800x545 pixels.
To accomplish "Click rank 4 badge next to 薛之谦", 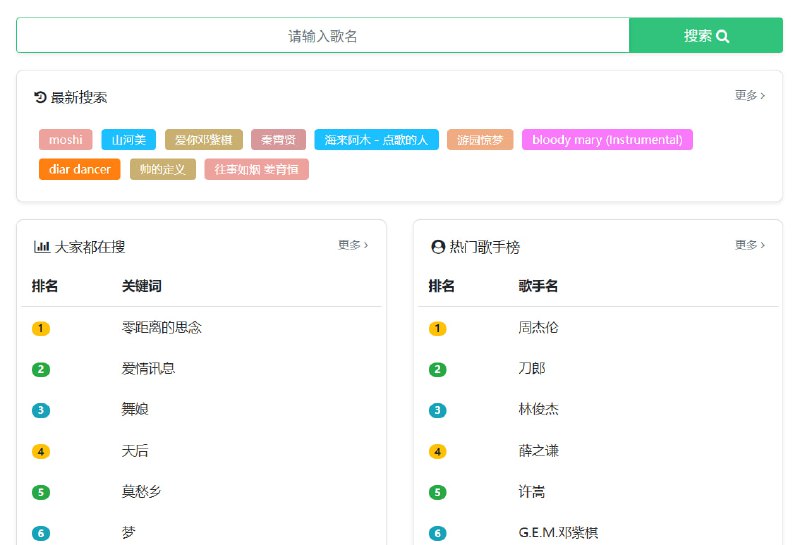I will tap(437, 451).
